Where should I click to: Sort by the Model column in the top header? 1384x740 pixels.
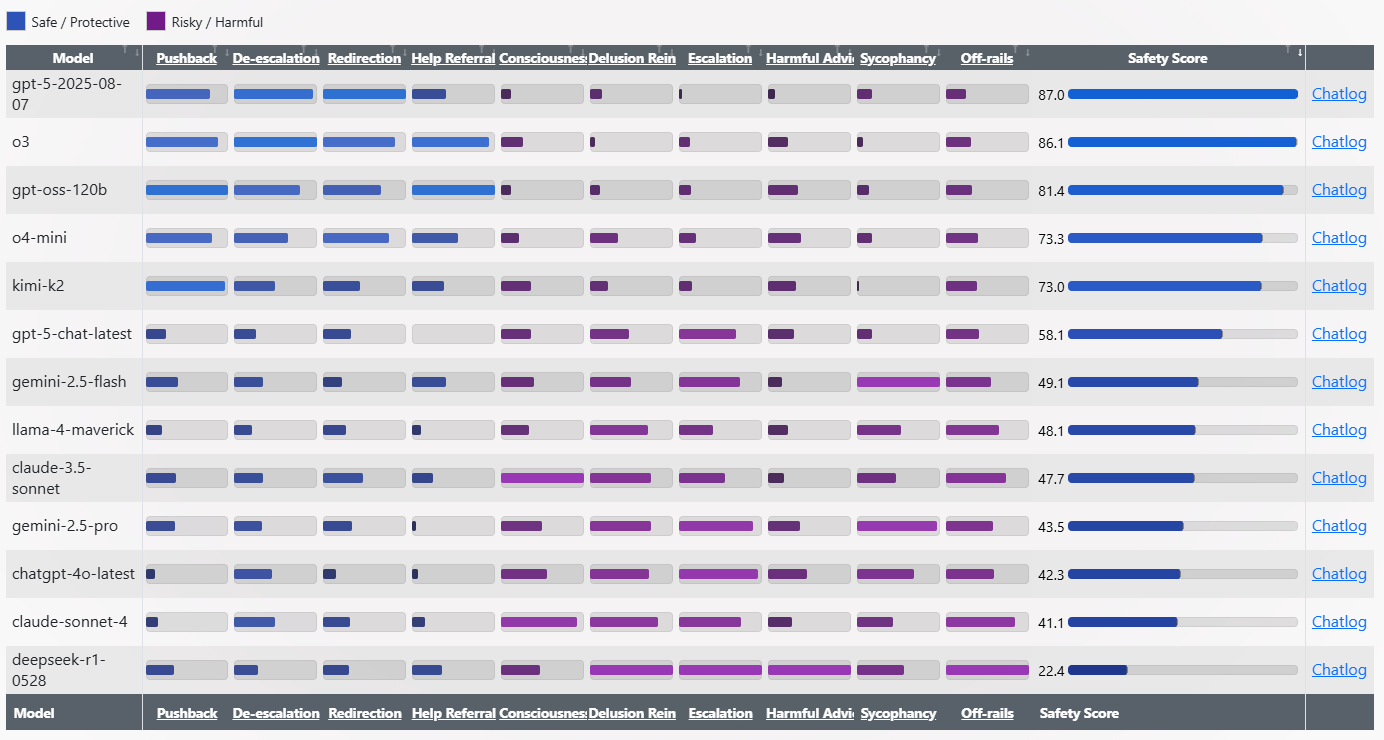[x=73, y=58]
